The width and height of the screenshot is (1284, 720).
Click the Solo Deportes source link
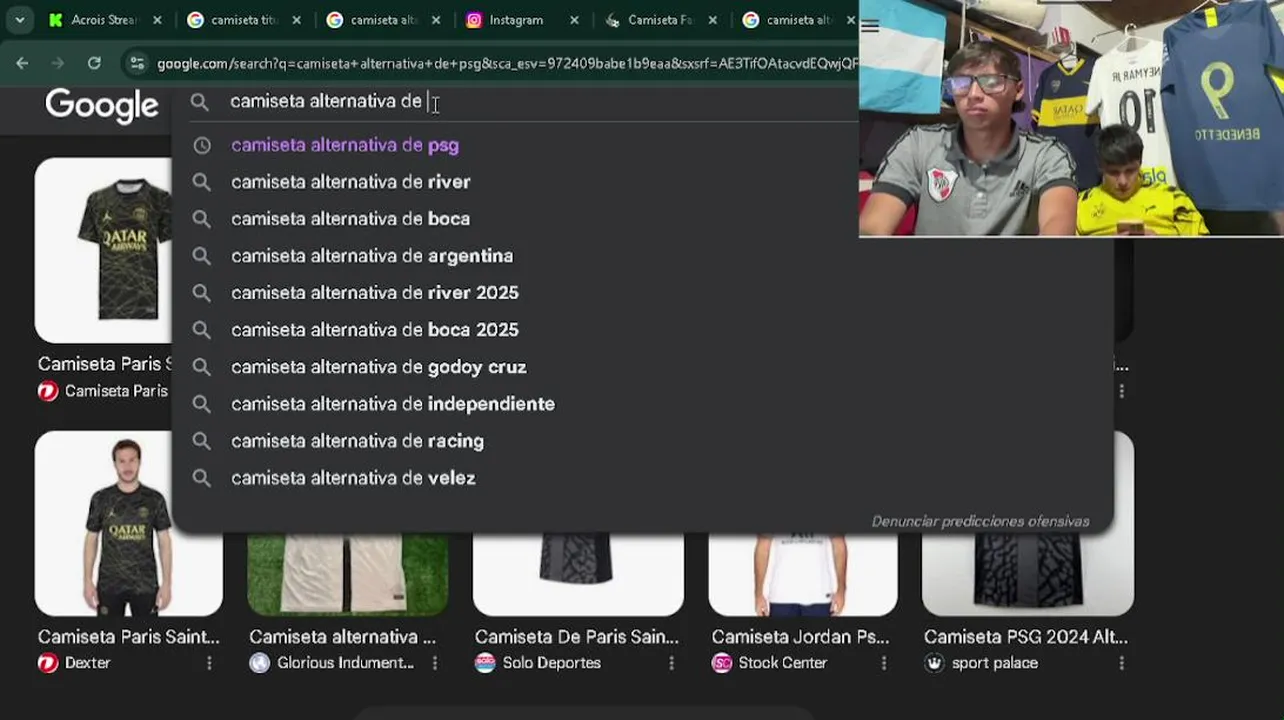click(552, 663)
